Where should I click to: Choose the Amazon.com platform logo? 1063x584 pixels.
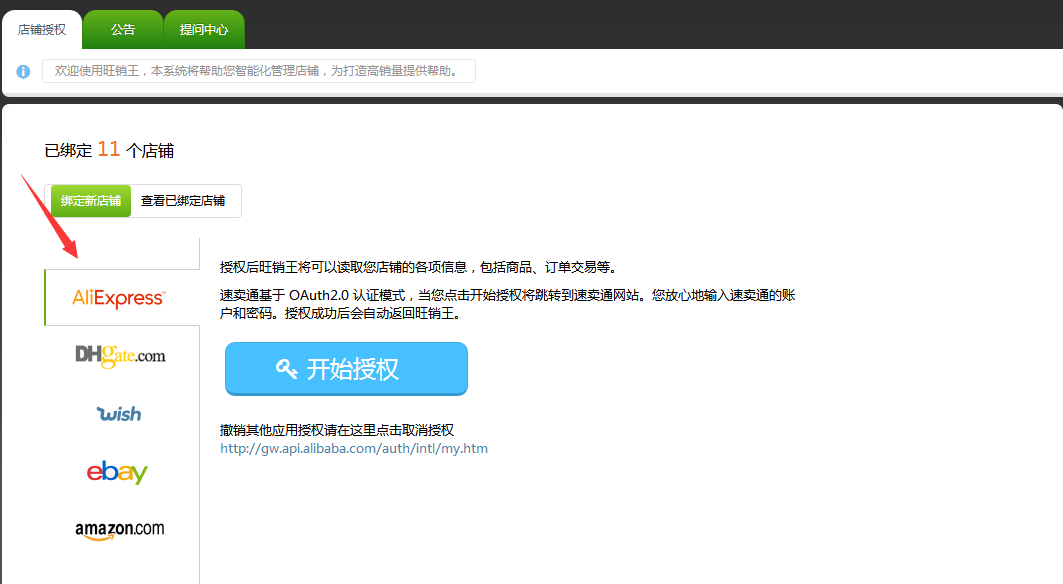click(119, 530)
